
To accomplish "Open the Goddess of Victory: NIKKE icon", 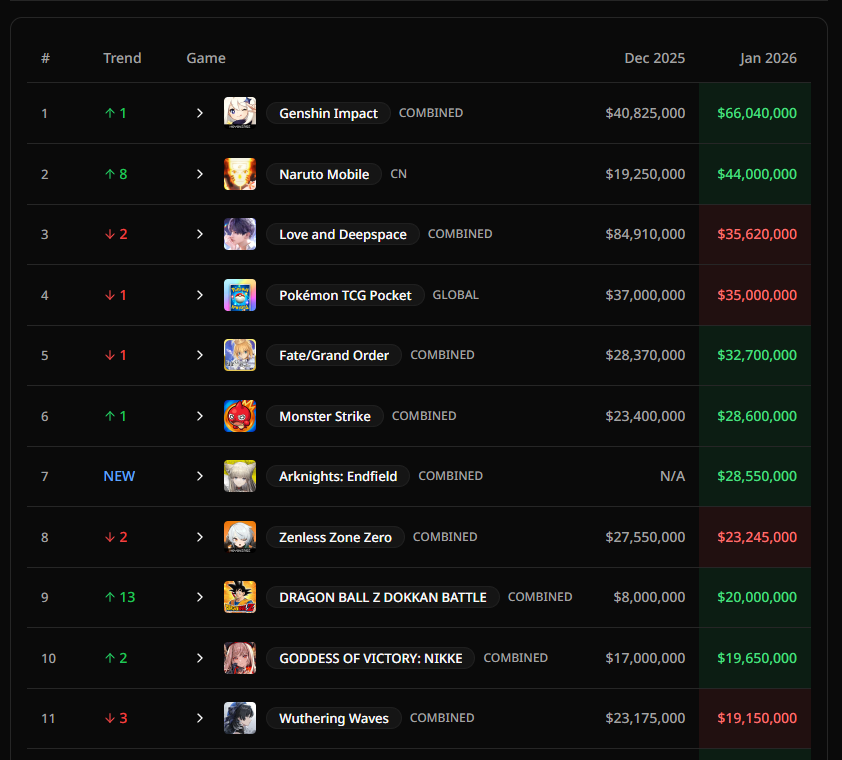I will point(239,658).
